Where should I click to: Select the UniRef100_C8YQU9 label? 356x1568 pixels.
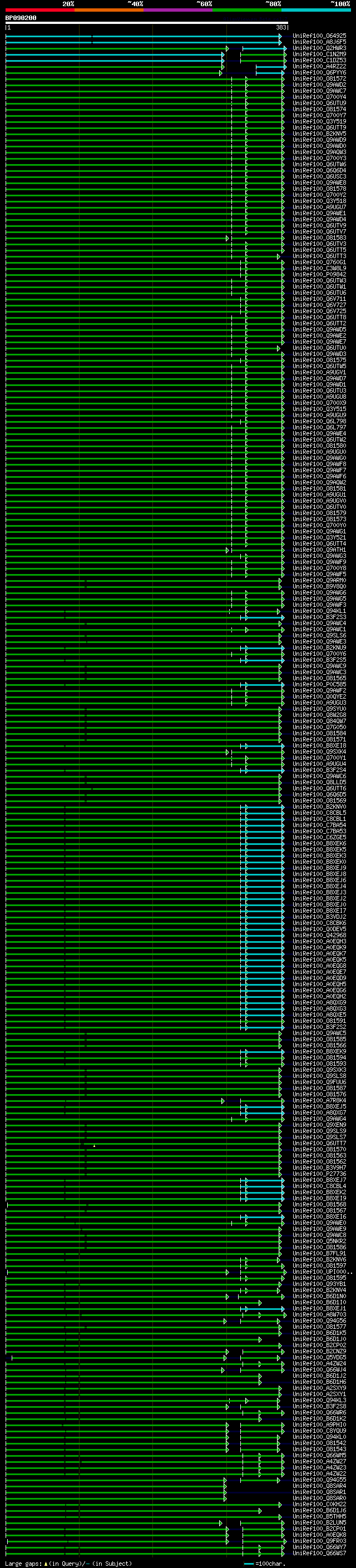[x=319, y=1431]
